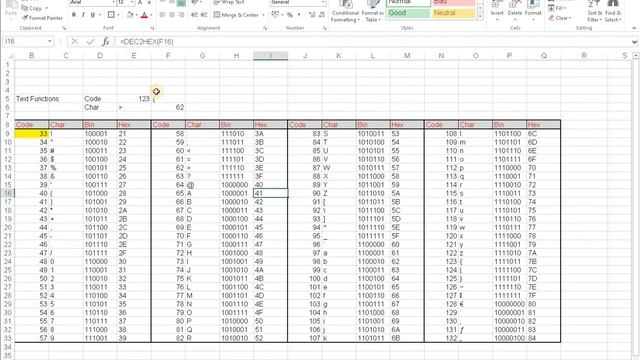Apply the red font color

144,15
